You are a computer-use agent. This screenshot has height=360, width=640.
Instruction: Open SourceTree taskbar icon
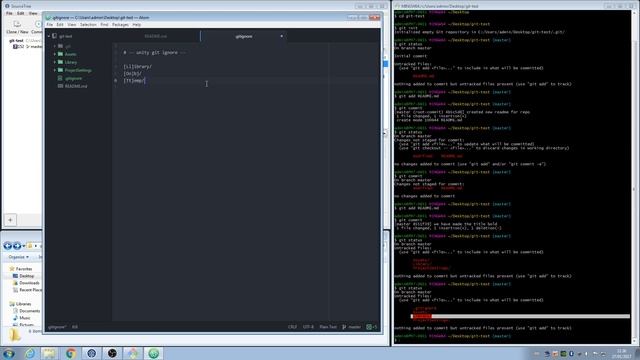pos(91,353)
